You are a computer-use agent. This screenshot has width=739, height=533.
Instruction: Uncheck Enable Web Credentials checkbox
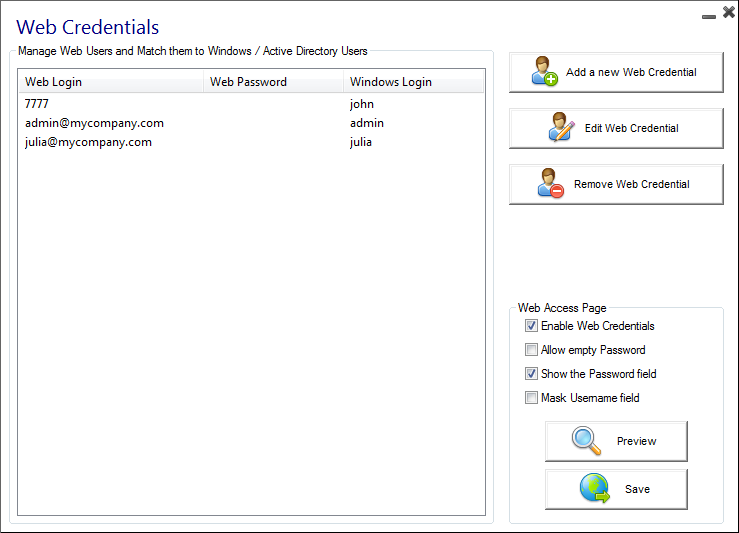532,326
